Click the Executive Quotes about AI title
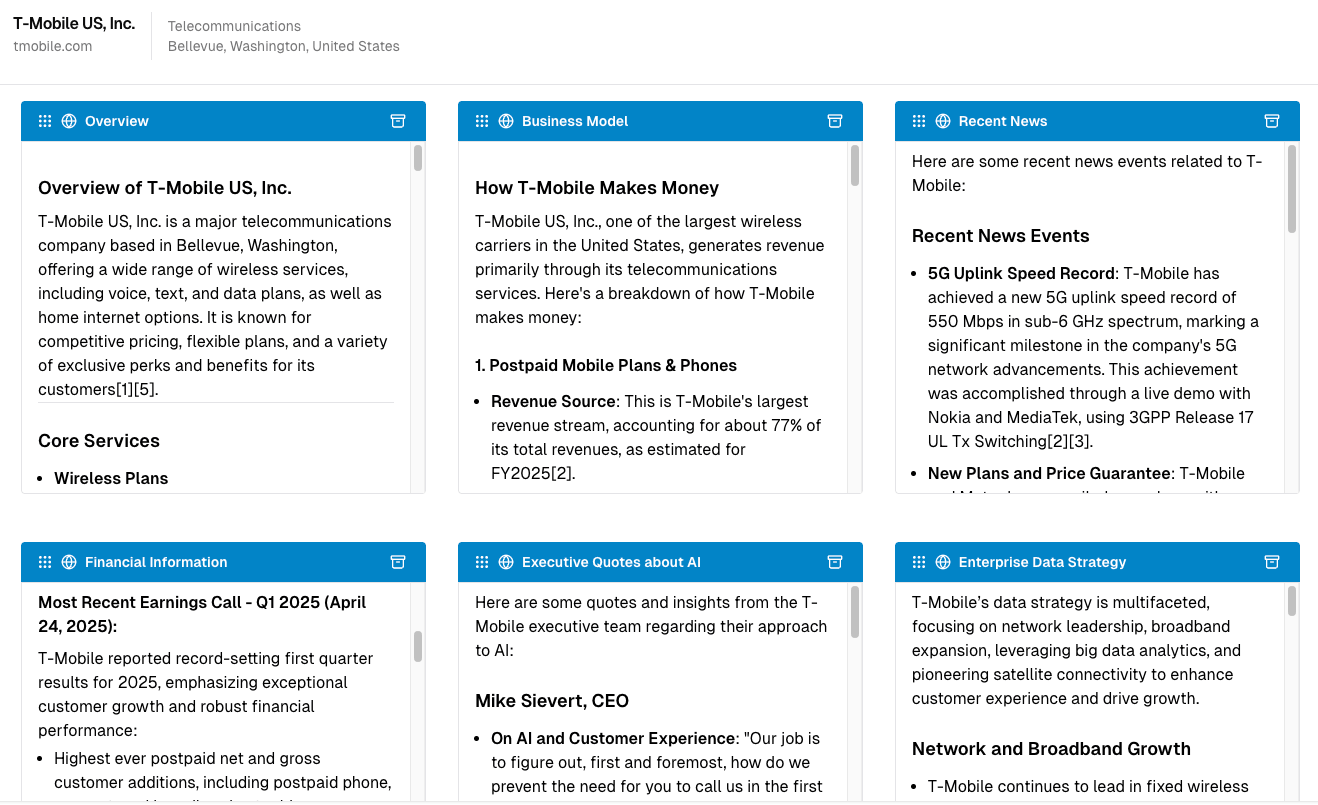Screen dimensions: 1318x805 [611, 562]
